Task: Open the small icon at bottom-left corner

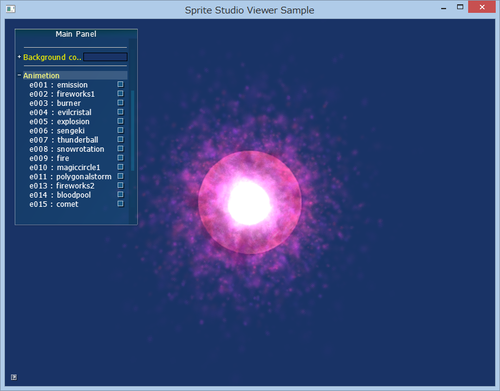Action: pos(14,377)
